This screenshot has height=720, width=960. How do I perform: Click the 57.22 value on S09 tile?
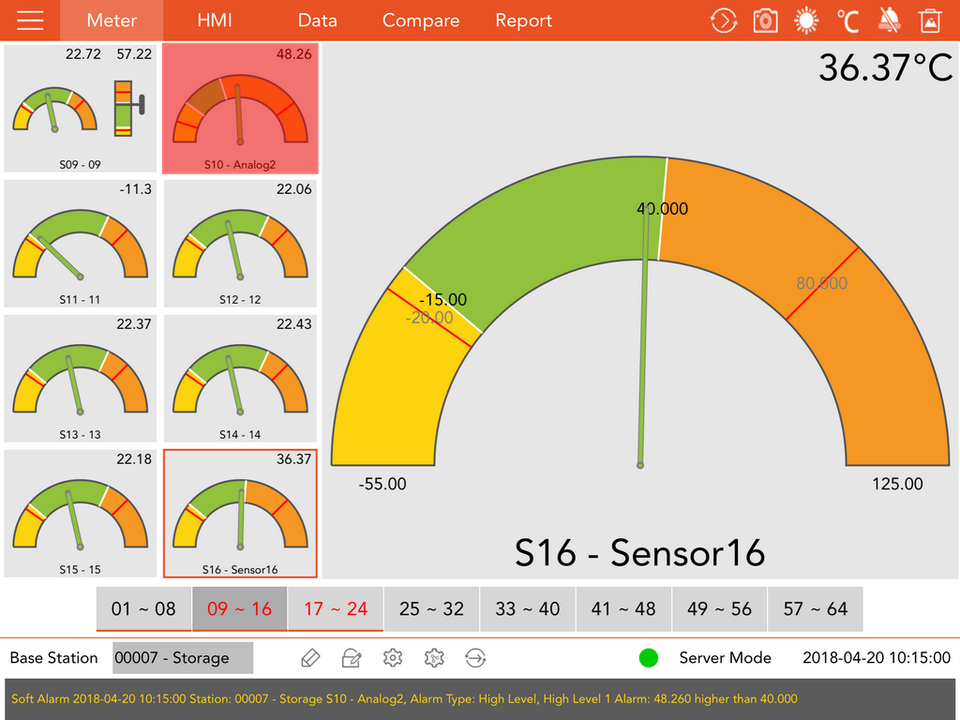(x=134, y=54)
